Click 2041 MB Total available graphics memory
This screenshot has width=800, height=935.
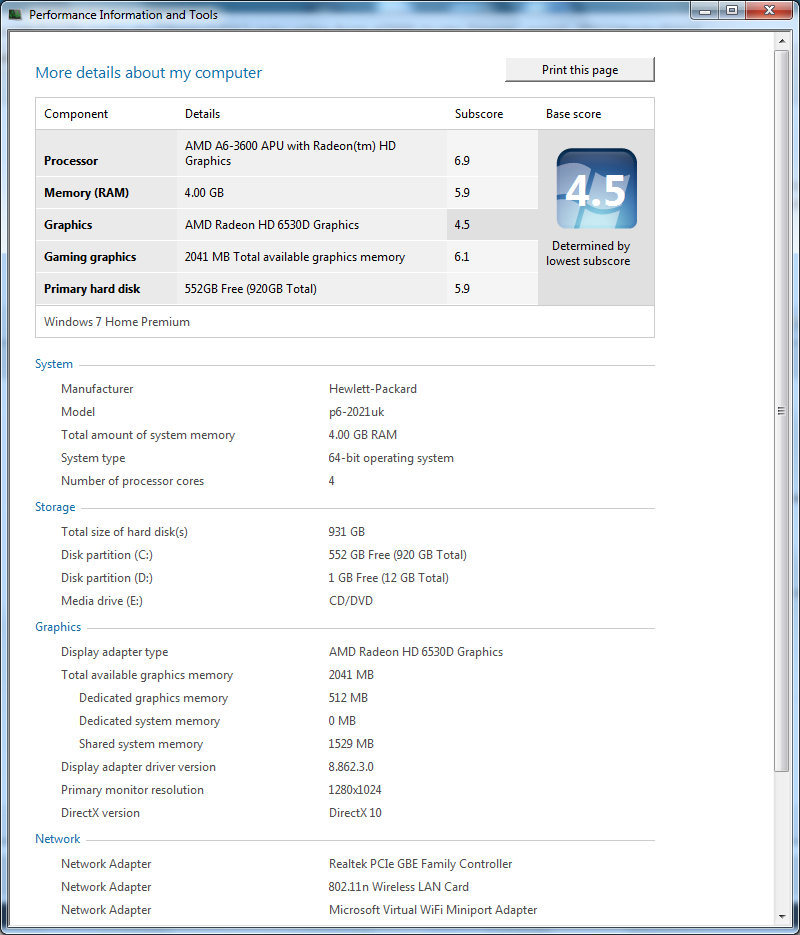tap(294, 257)
